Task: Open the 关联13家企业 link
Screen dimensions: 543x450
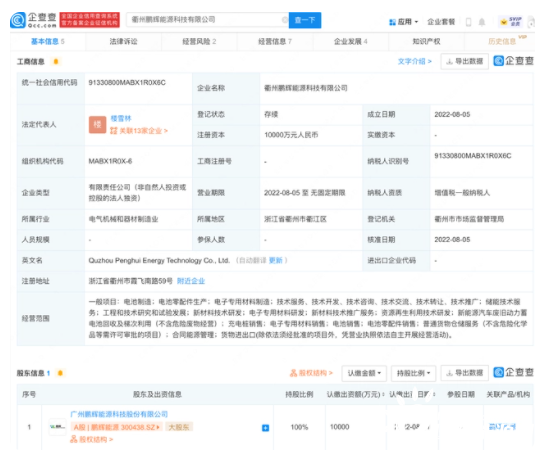Action: coord(139,131)
